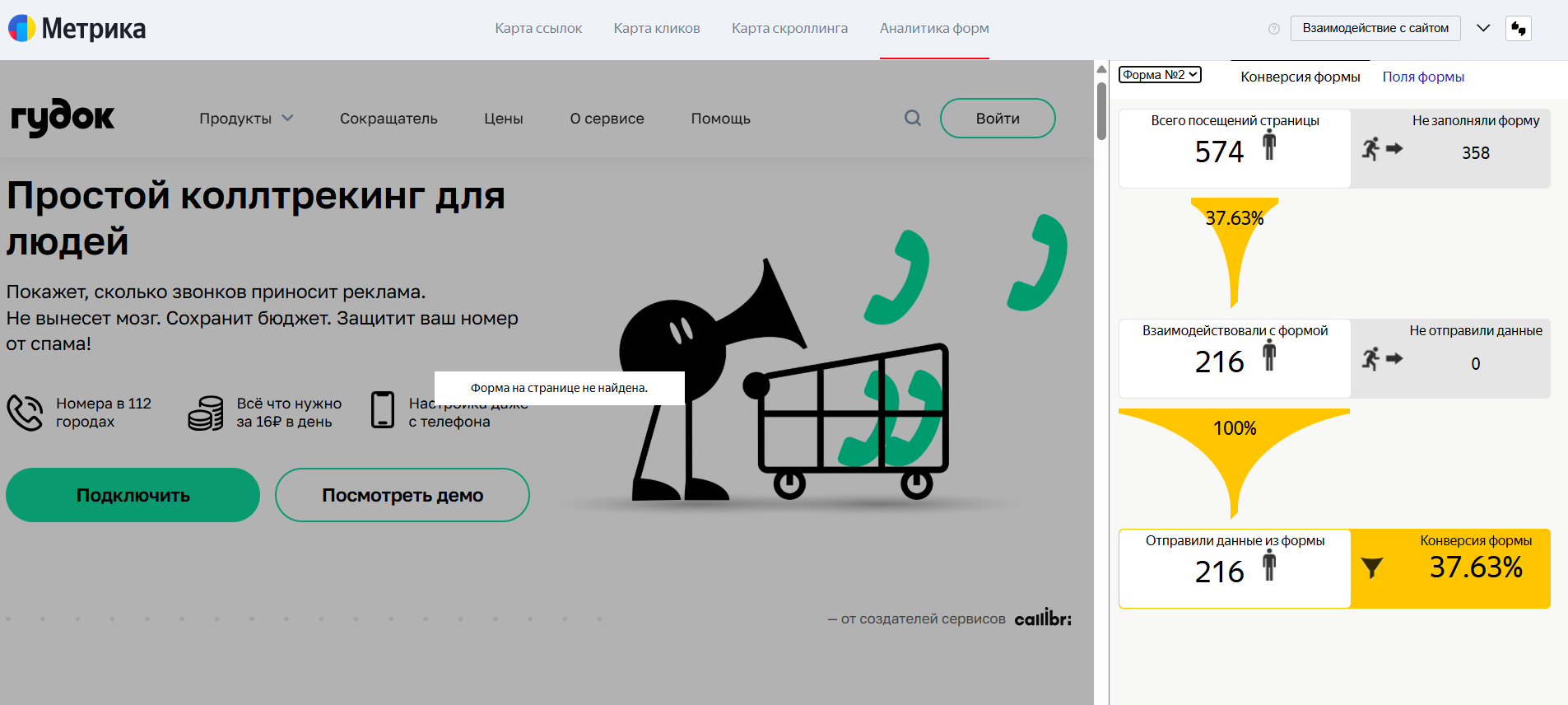
Task: Click the help question mark icon
Action: coord(1273,29)
